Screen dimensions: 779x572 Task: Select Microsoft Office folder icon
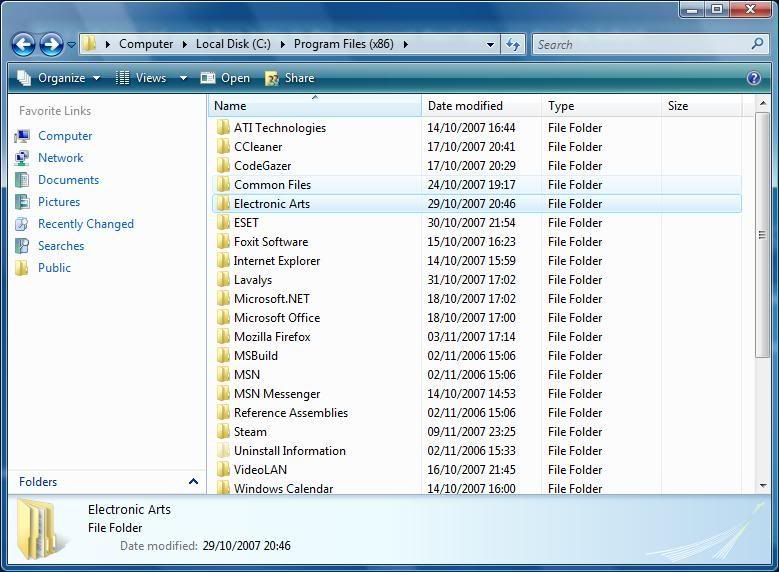223,318
